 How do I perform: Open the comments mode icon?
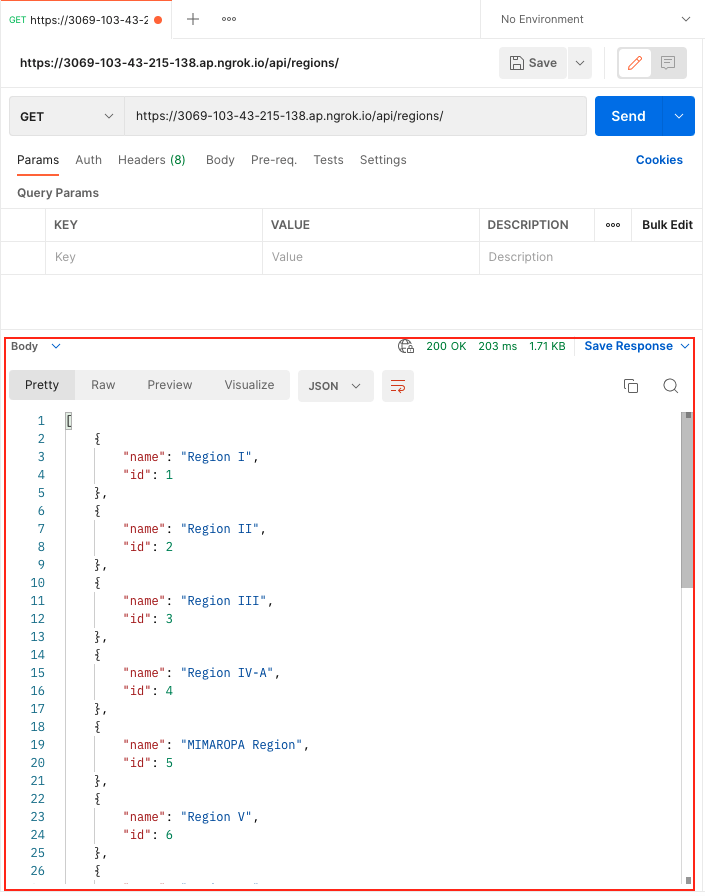[x=668, y=63]
